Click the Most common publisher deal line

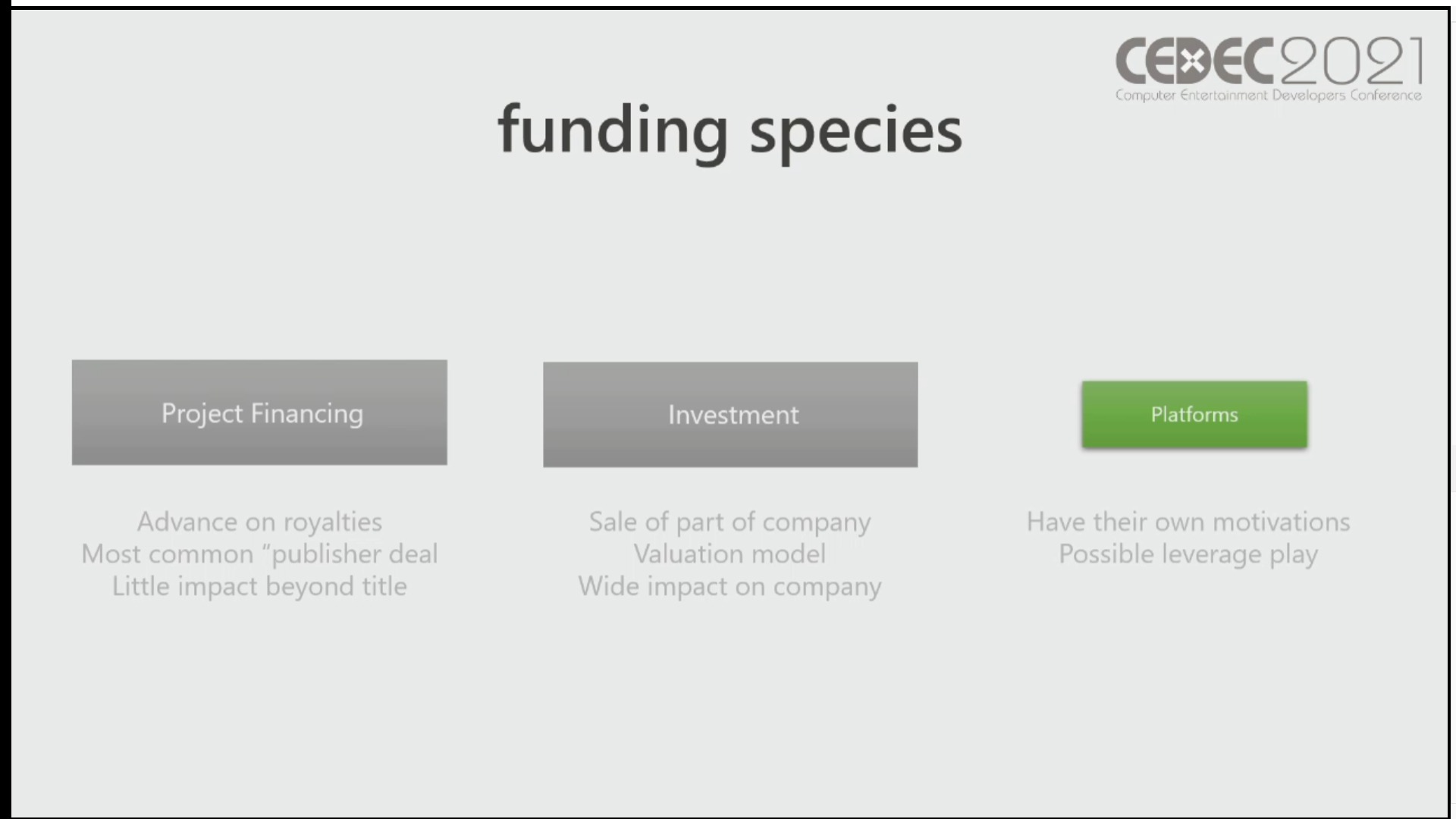(x=259, y=554)
